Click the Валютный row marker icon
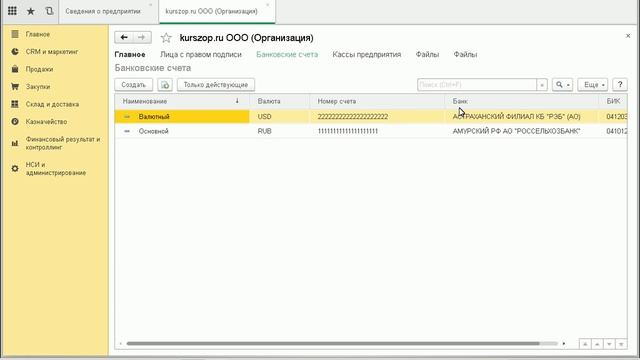Screen dimensions: 640x360 tap(127, 117)
